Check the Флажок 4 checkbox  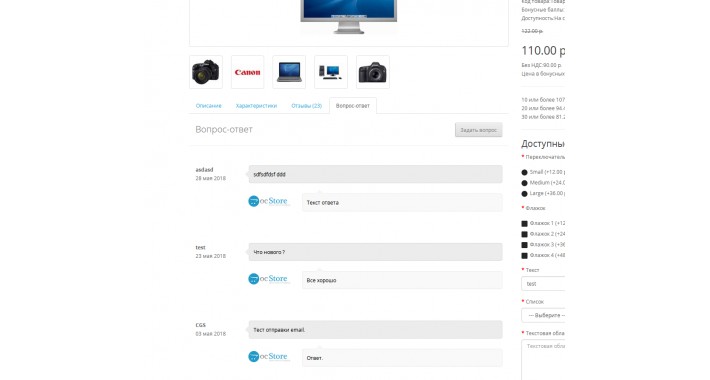coord(524,255)
